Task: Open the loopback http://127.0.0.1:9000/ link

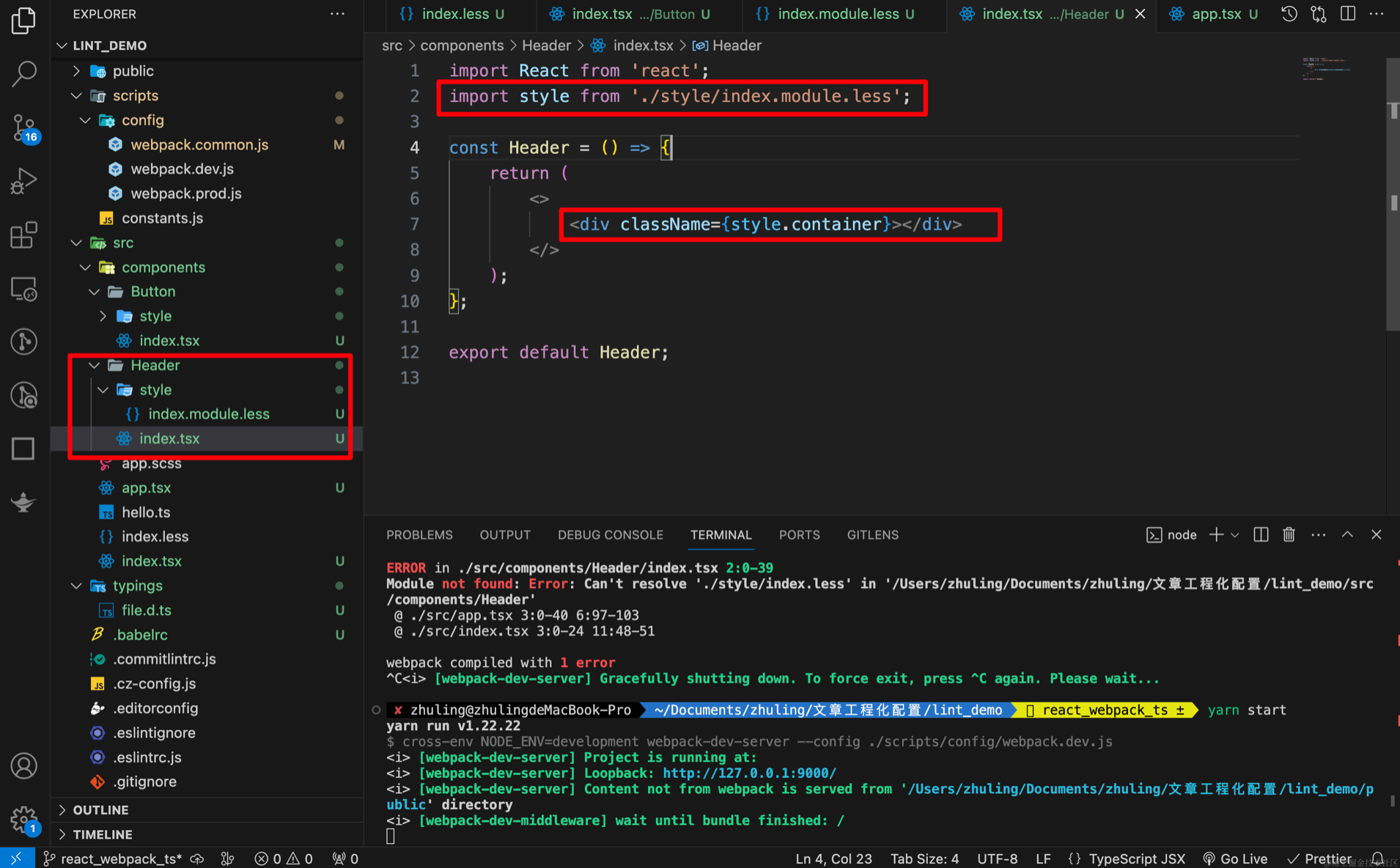Action: click(x=749, y=773)
